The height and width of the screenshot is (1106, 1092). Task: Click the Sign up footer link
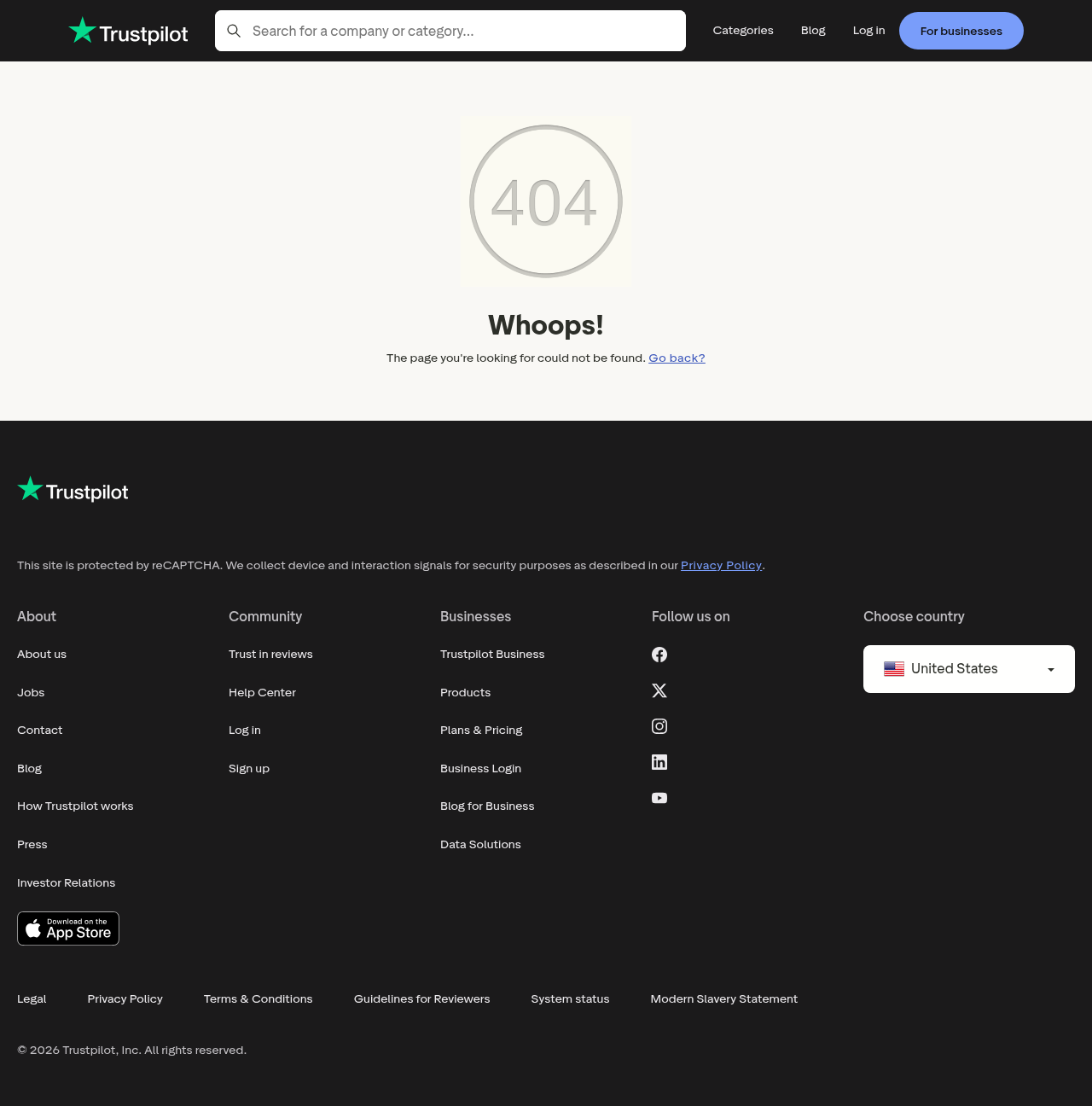(249, 768)
